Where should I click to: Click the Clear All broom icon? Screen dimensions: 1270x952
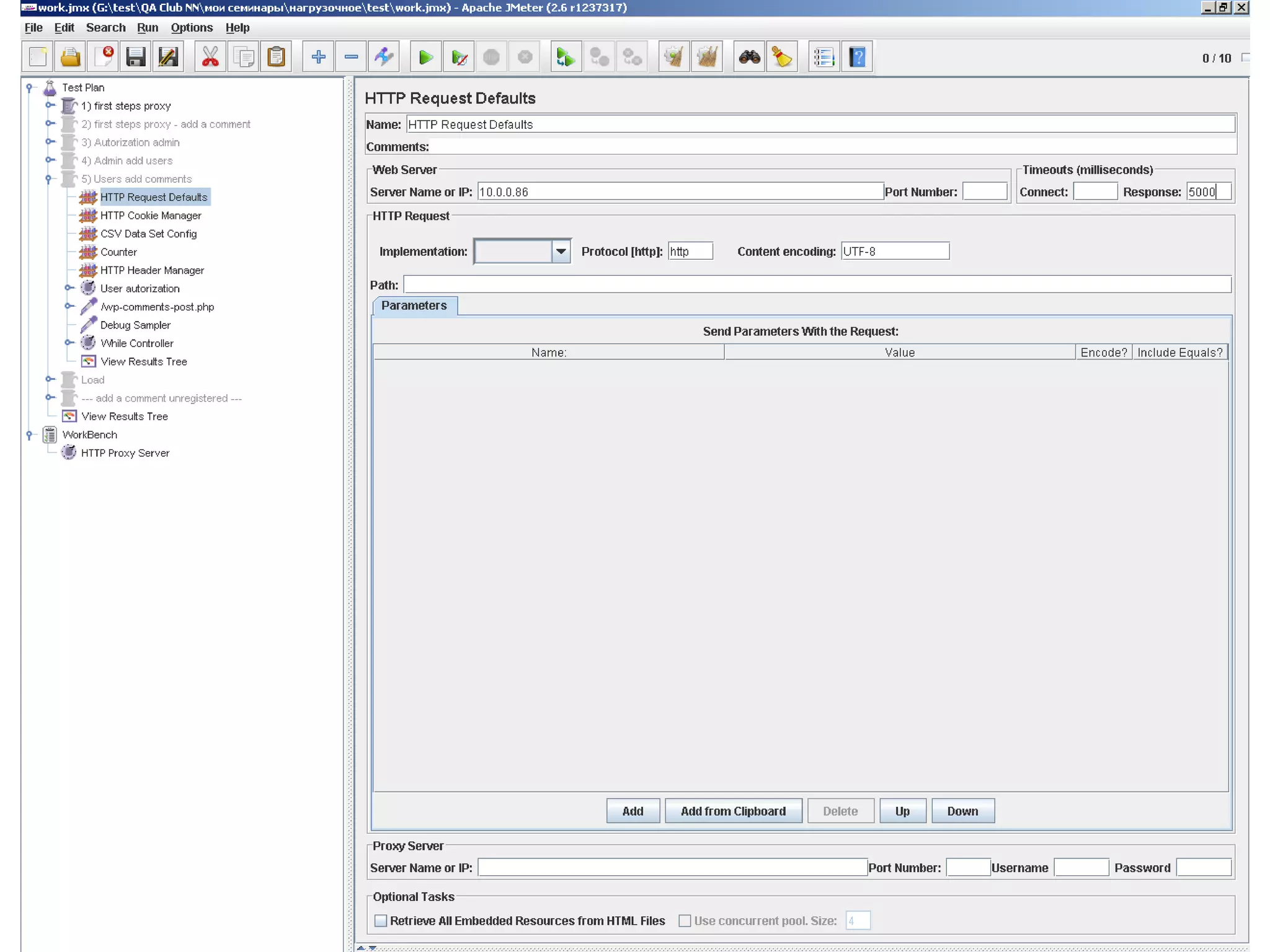[707, 58]
